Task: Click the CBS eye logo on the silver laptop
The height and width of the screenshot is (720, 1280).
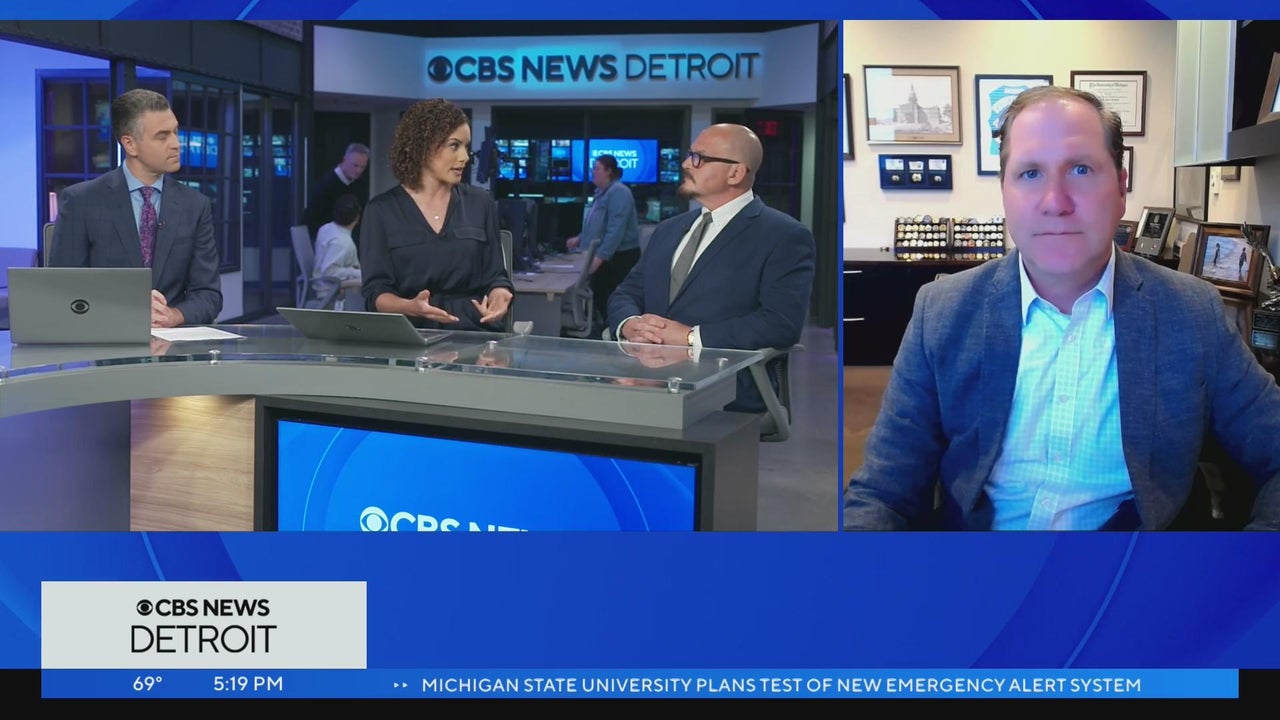Action: pyautogui.click(x=80, y=306)
